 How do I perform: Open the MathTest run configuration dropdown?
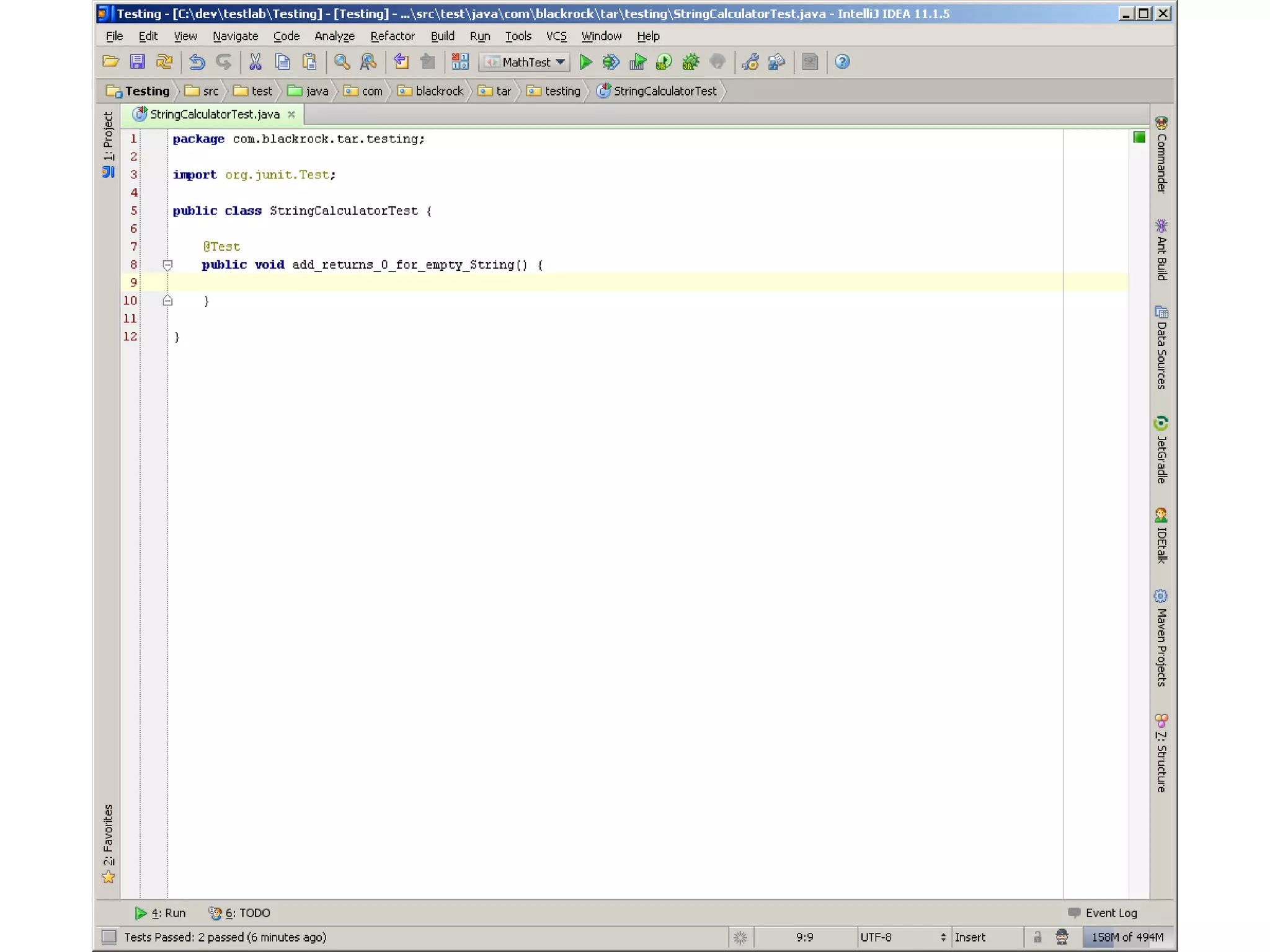point(526,62)
